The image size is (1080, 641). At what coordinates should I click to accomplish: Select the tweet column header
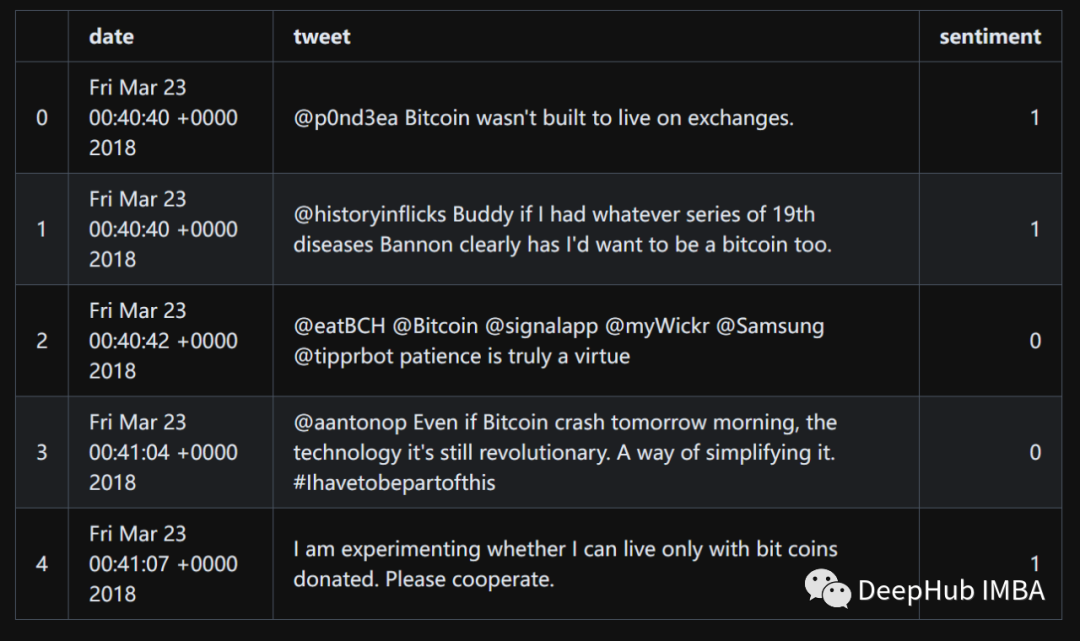[x=322, y=36]
